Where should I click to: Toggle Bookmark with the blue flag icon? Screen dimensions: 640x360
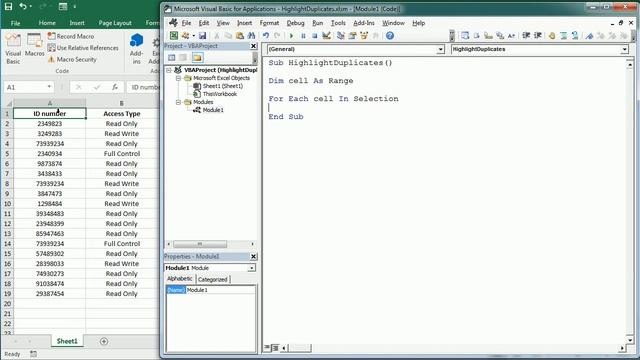589,36
